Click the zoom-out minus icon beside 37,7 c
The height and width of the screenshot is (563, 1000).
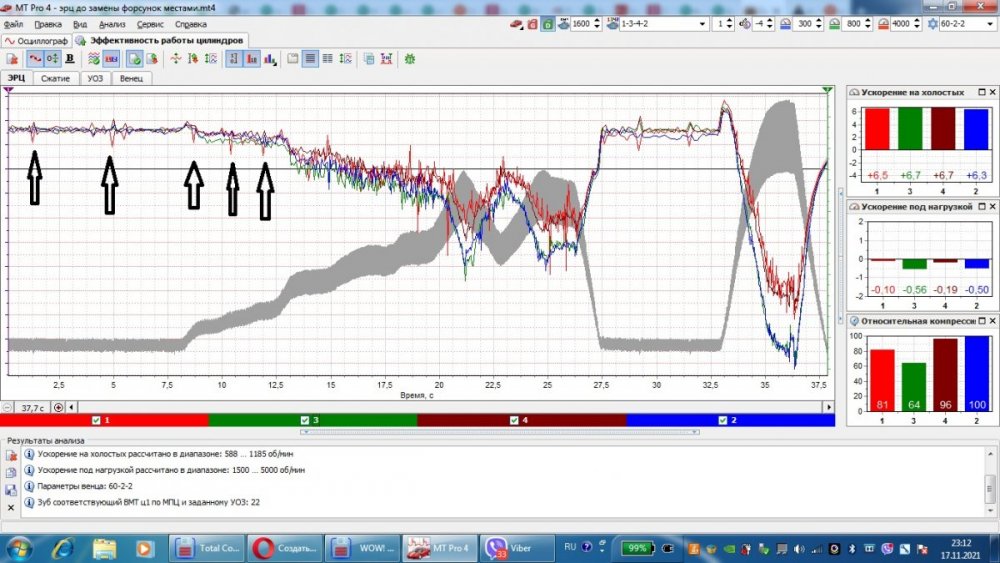coord(8,408)
